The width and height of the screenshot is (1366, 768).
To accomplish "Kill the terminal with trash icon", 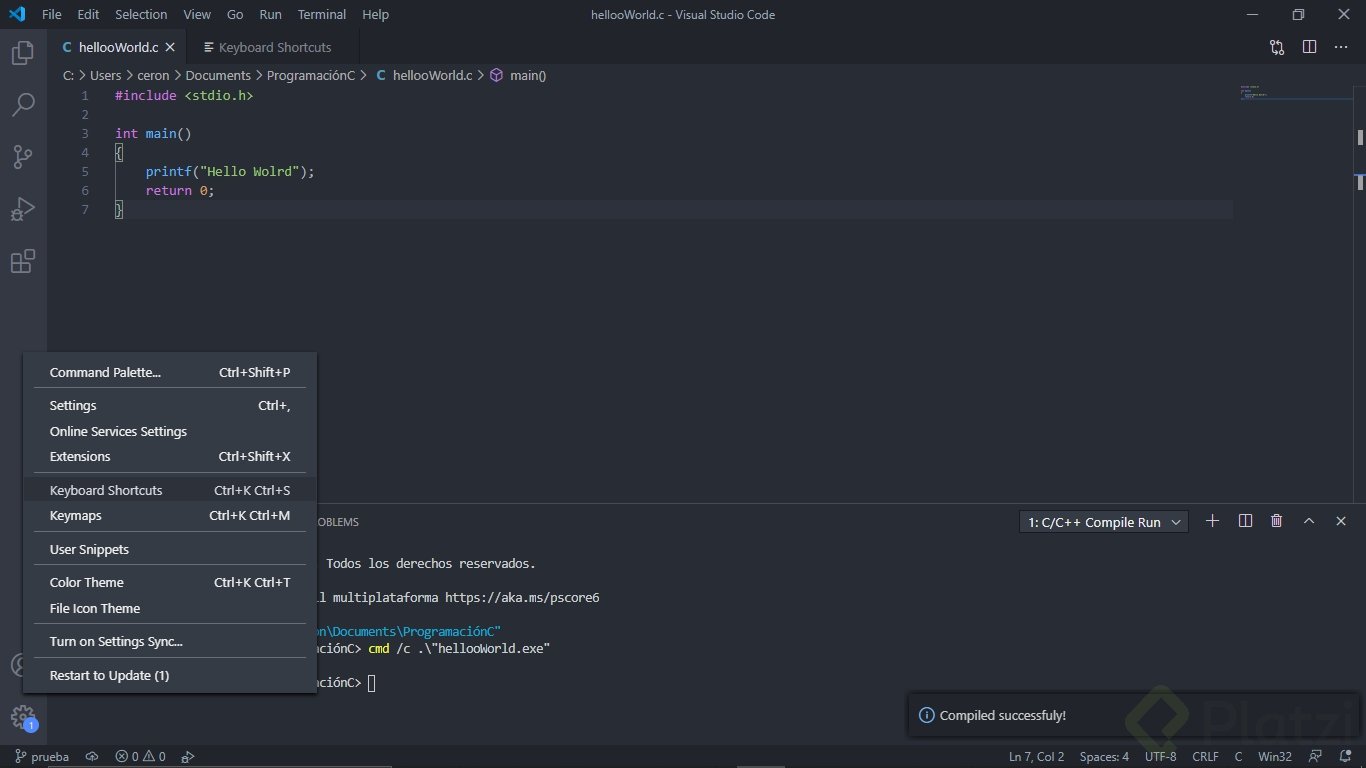I will click(1276, 521).
